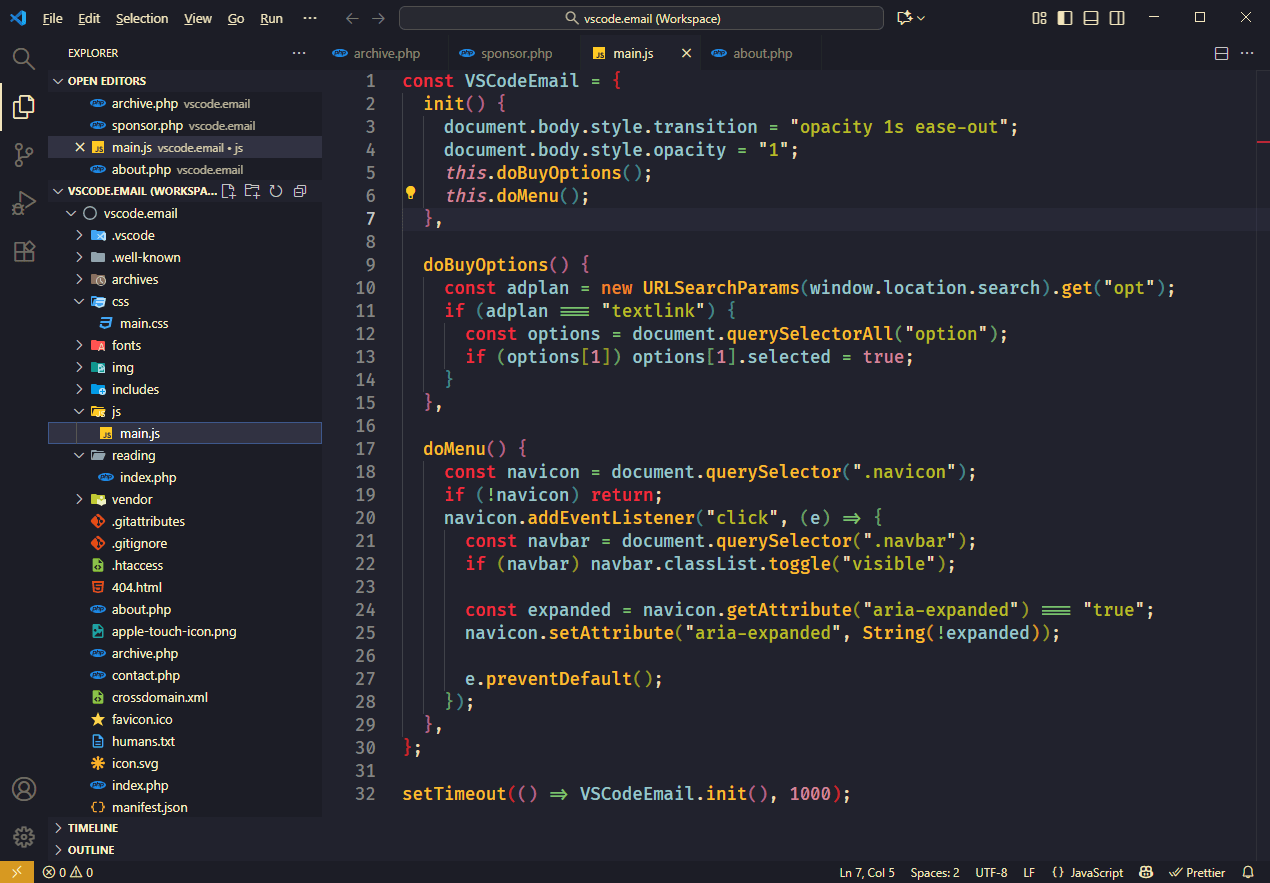Open the Run and Debug view
The image size is (1270, 883).
point(23,203)
